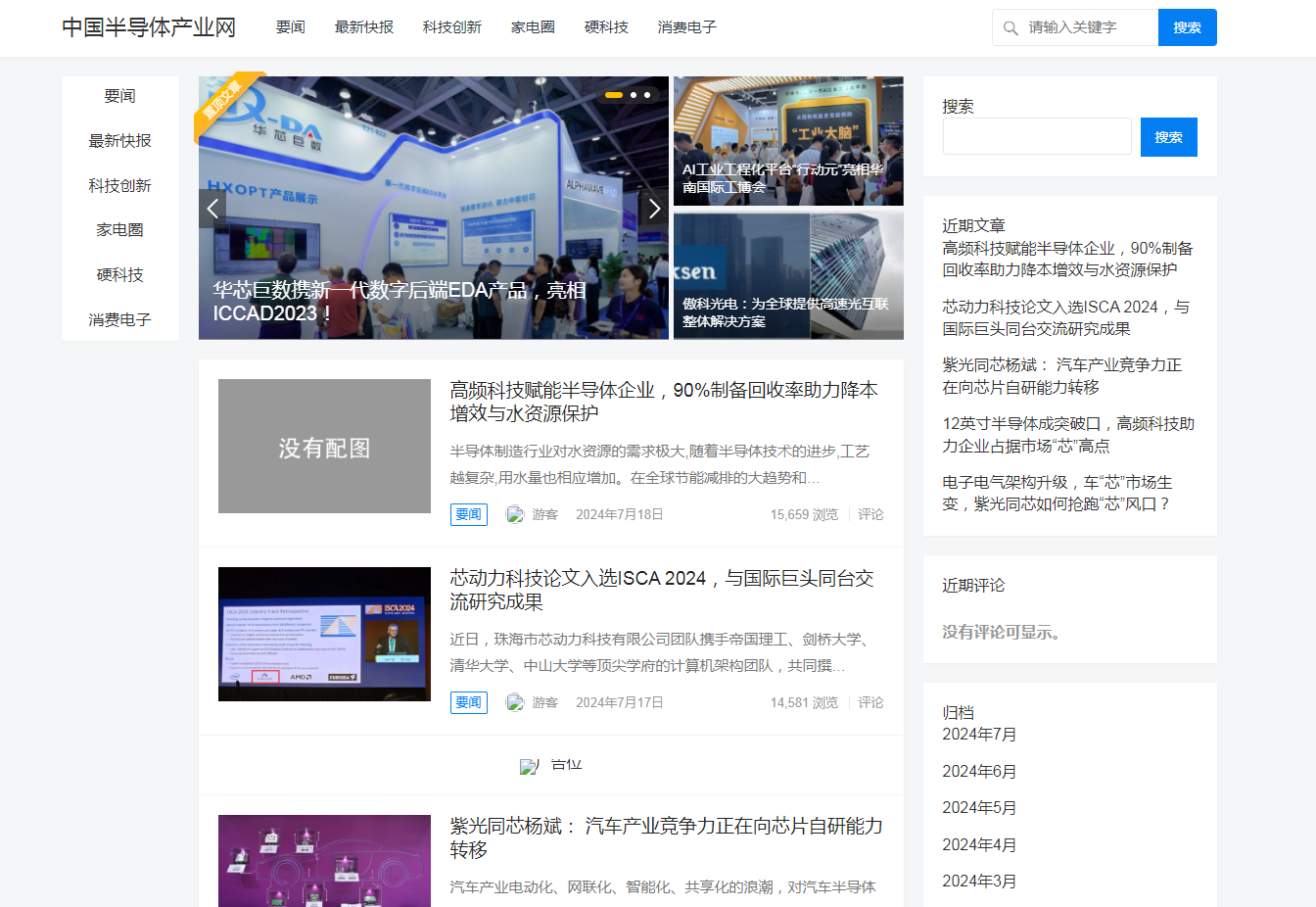The width and height of the screenshot is (1316, 907).
Task: Click 要闻 tag on July 17 article
Action: click(x=469, y=702)
